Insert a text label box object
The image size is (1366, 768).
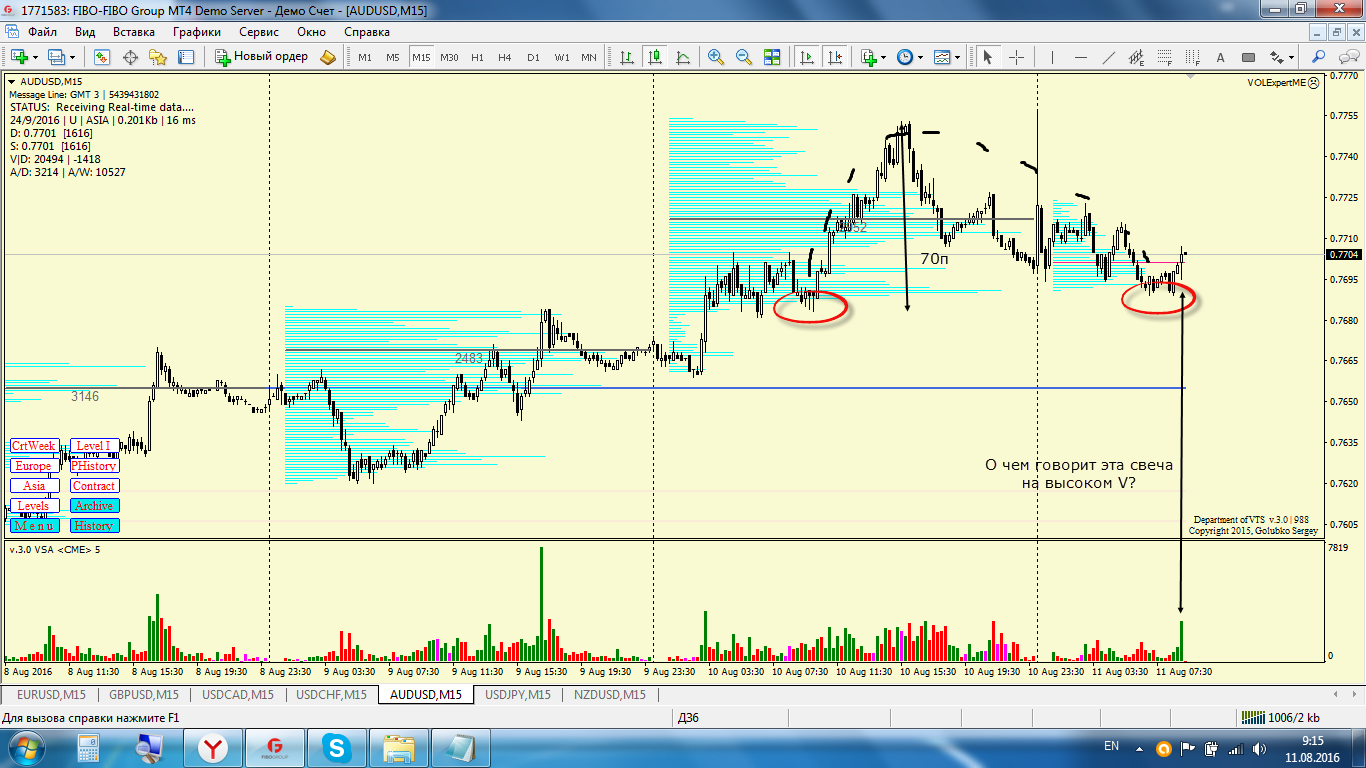click(1248, 57)
